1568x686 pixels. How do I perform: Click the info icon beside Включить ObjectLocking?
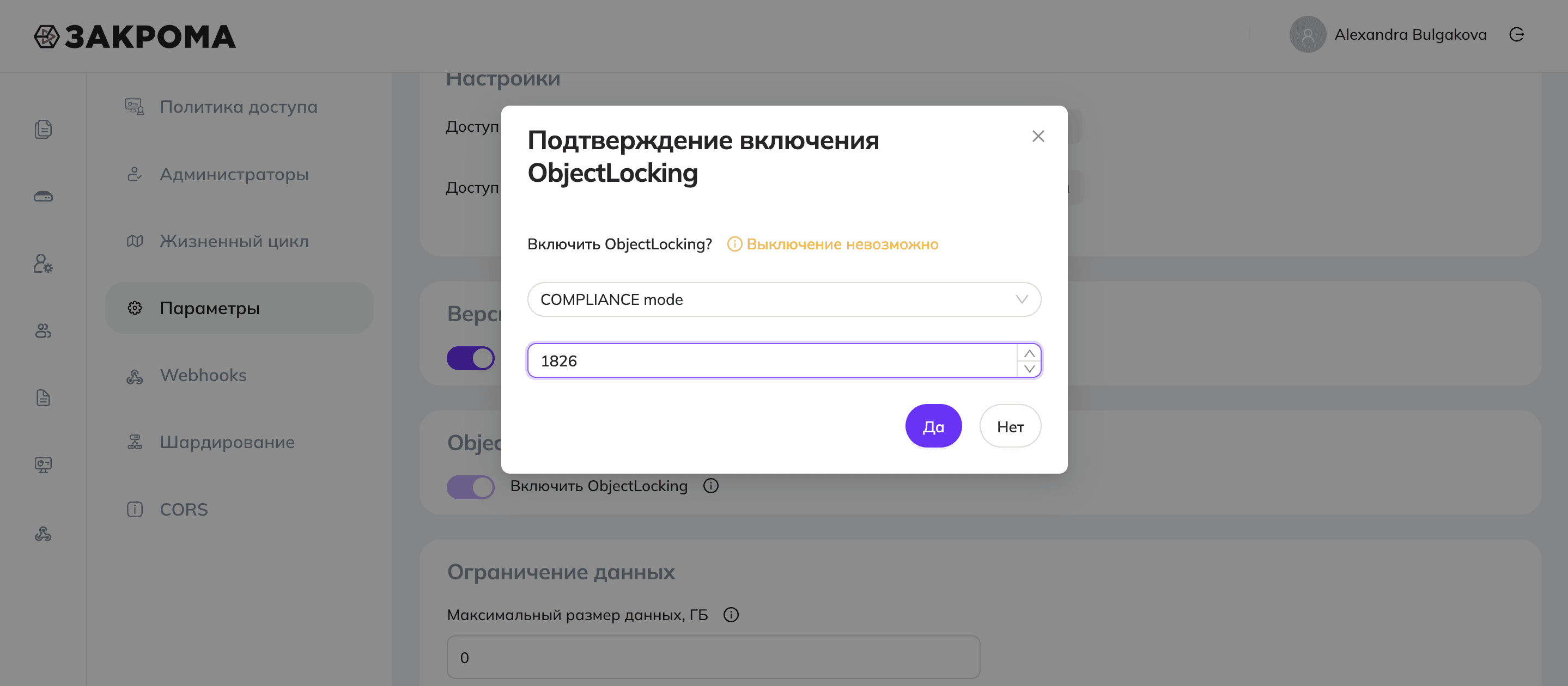coord(711,486)
